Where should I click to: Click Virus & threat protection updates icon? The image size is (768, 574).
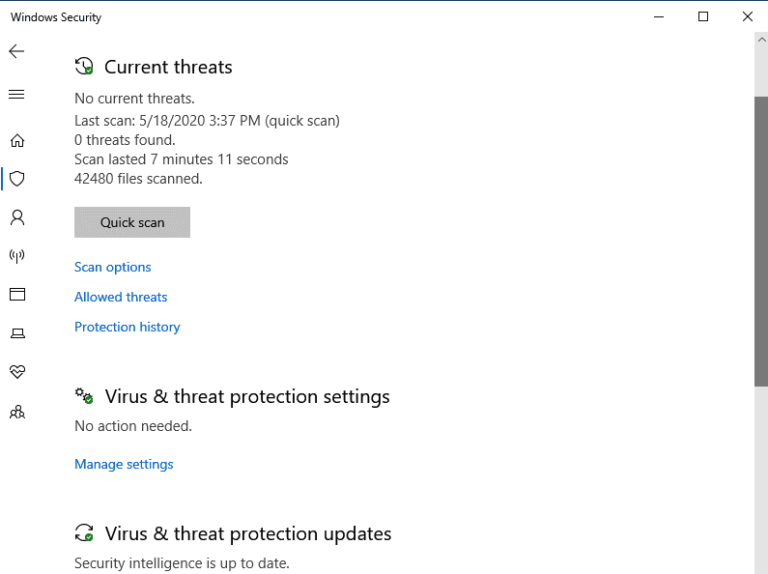tap(84, 533)
